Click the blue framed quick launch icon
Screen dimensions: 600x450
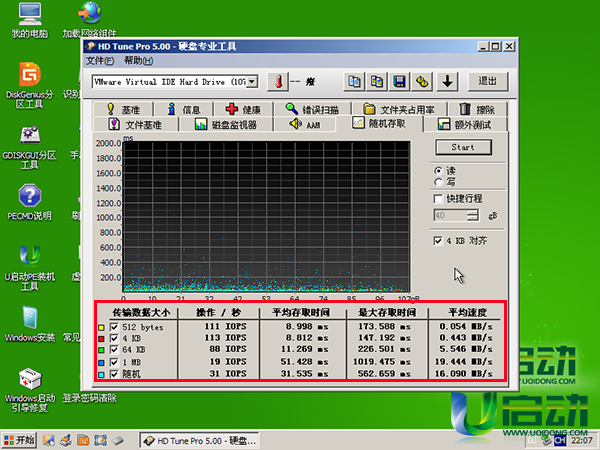pyautogui.click(x=100, y=440)
